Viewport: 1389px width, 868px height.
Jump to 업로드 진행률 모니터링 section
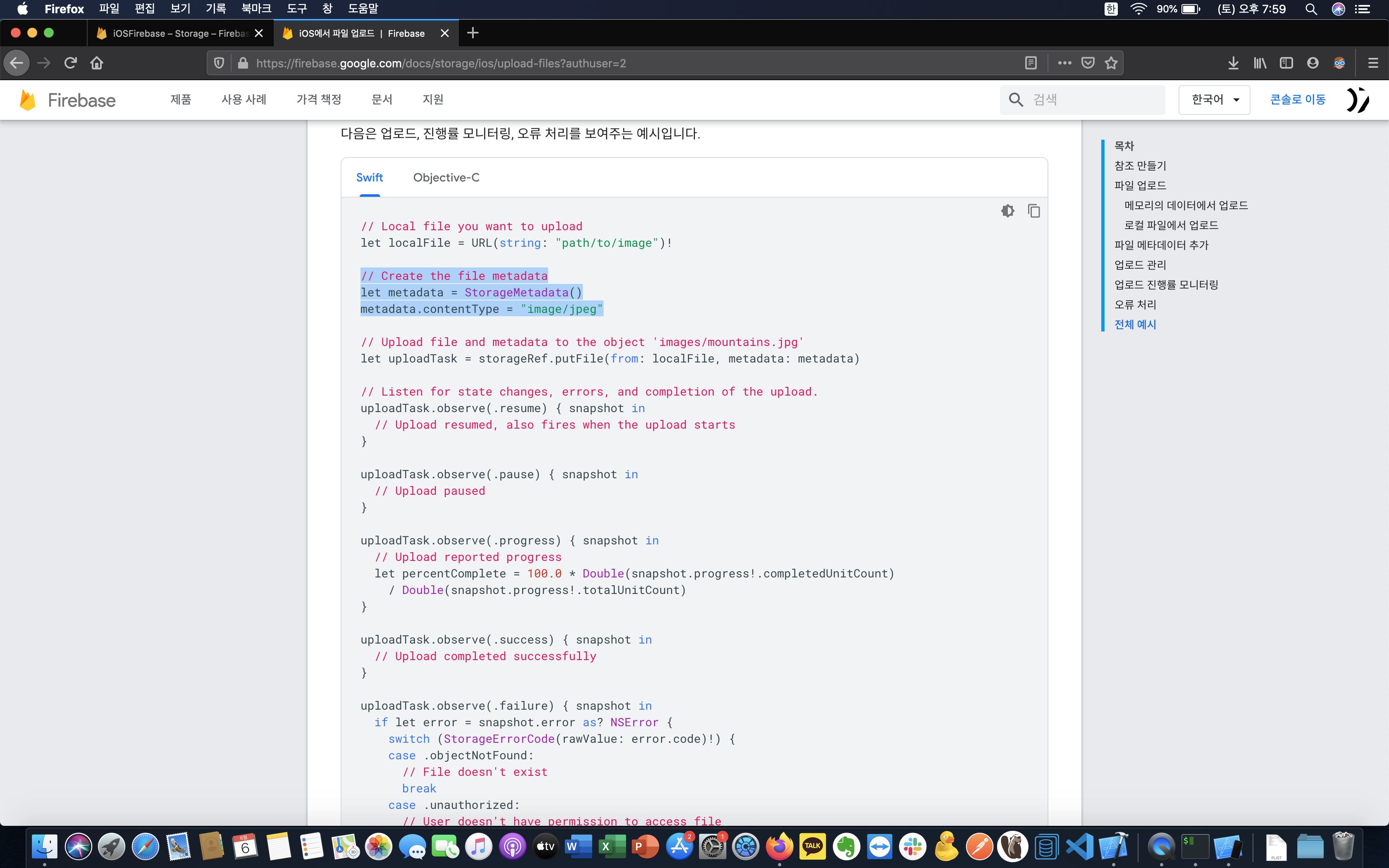1166,285
